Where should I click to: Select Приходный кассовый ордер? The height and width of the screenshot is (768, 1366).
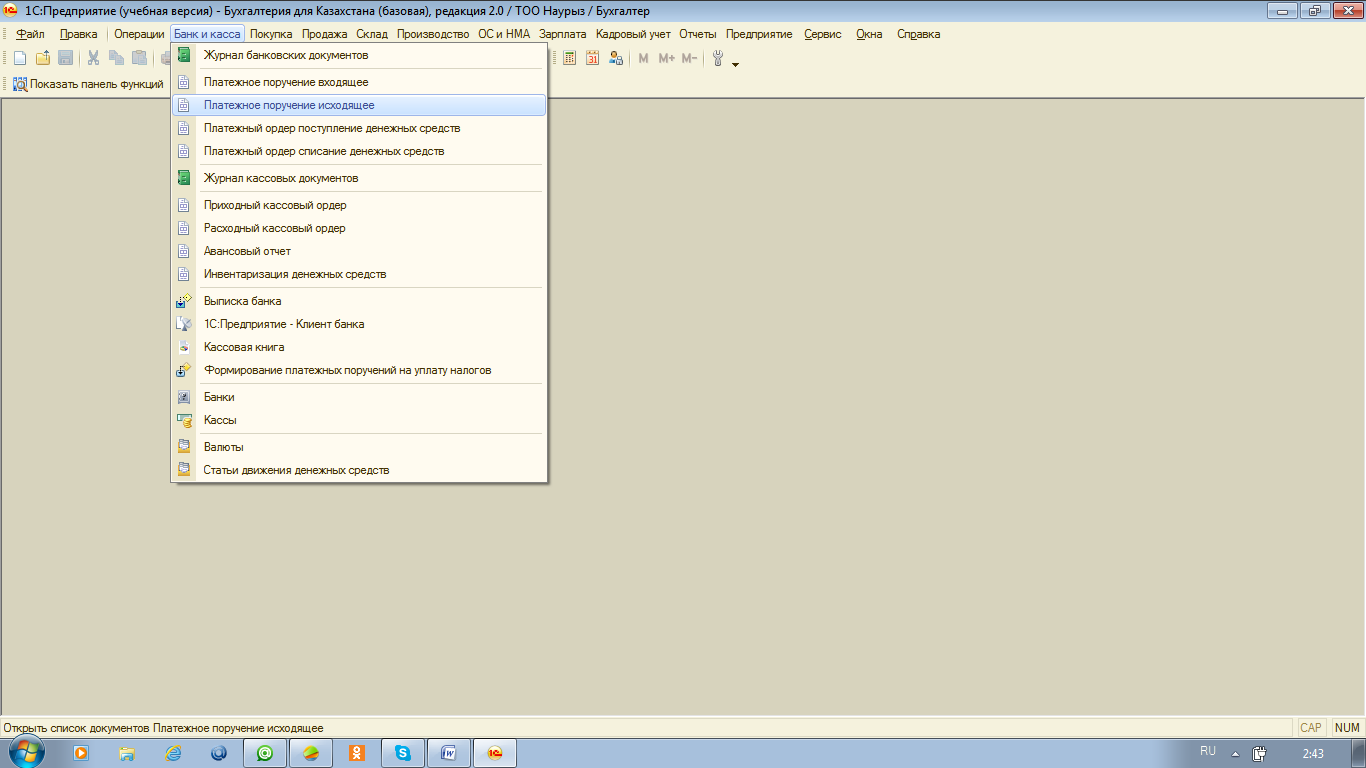pos(359,205)
